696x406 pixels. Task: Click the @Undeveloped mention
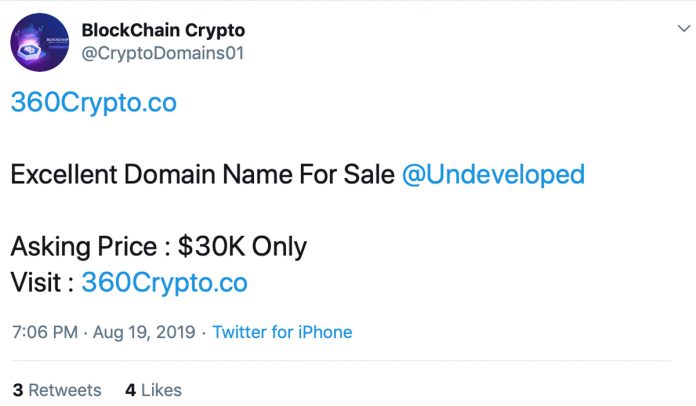[493, 174]
